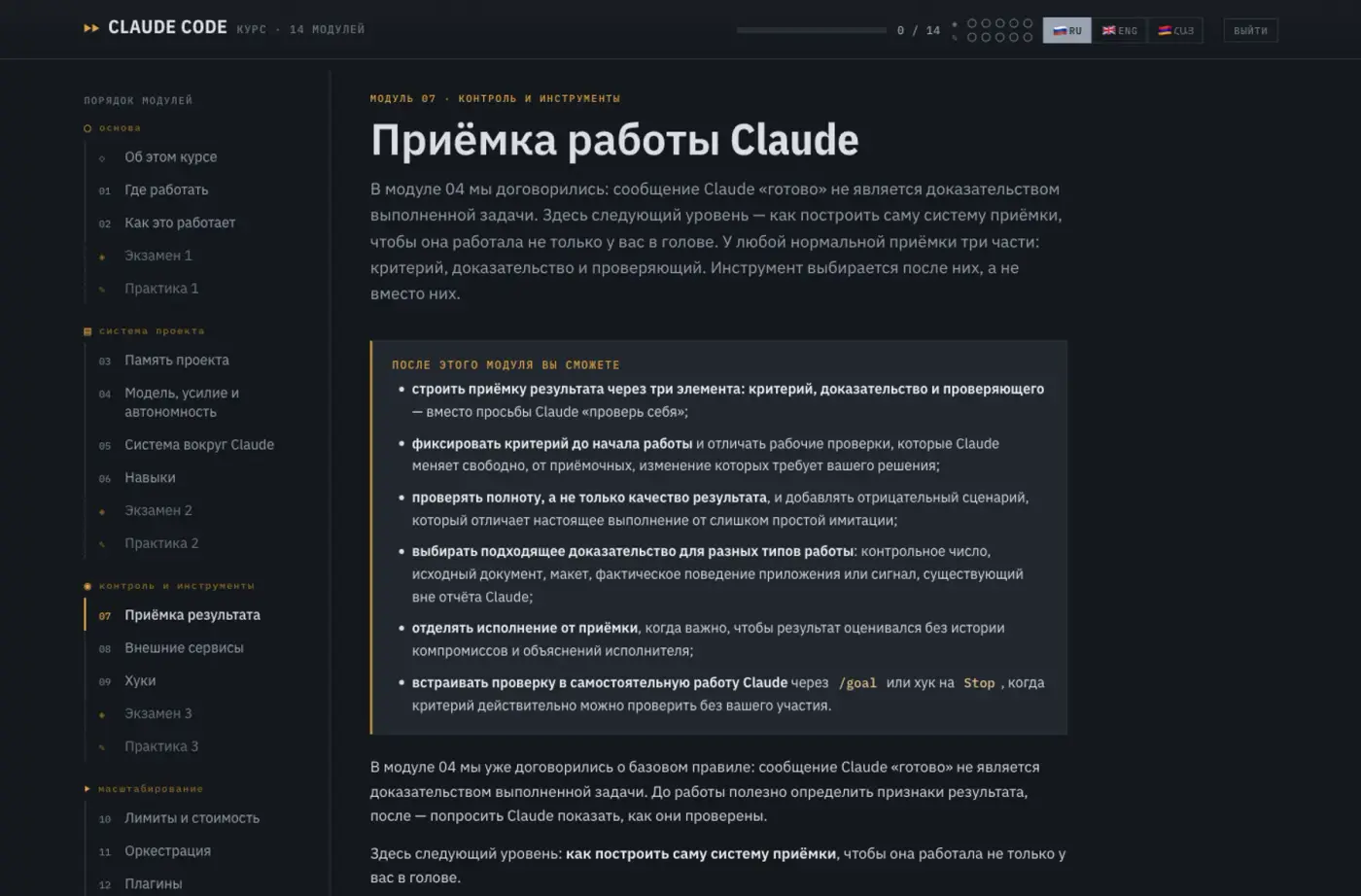Image resolution: width=1361 pixels, height=896 pixels.
Task: Click the diamond icon next to Экзамен 1
Action: (x=102, y=257)
